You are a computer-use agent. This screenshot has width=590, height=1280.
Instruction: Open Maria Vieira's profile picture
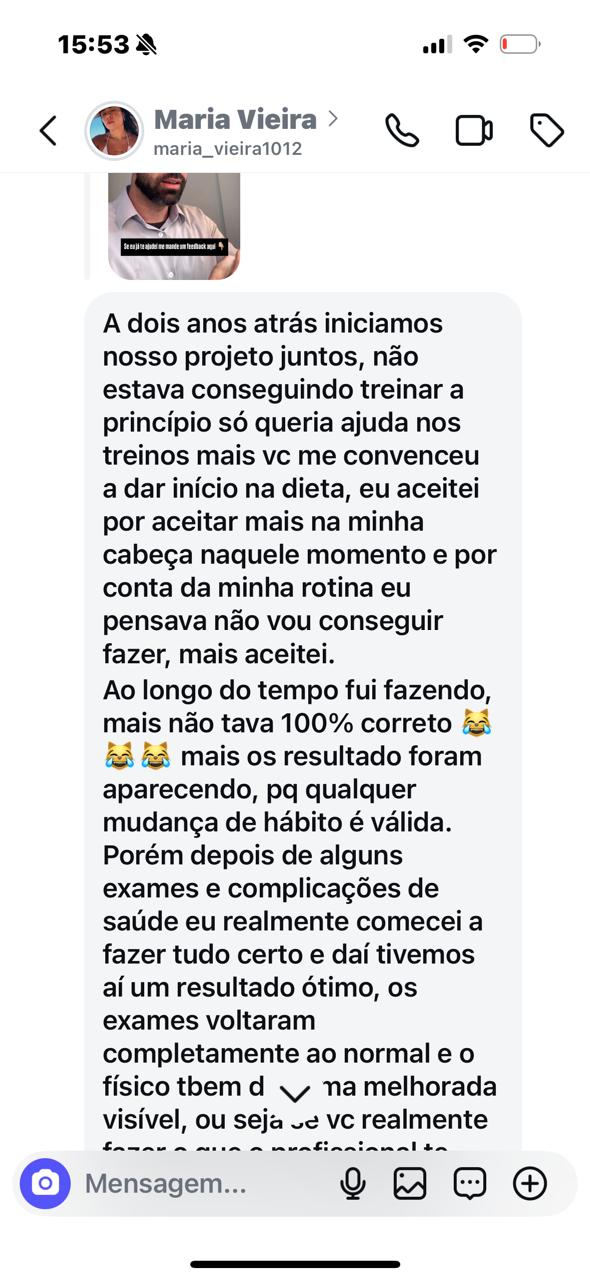(114, 131)
